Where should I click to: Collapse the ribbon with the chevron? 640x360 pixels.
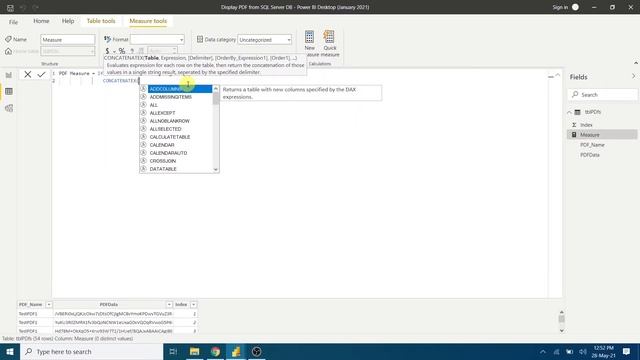(x=636, y=63)
